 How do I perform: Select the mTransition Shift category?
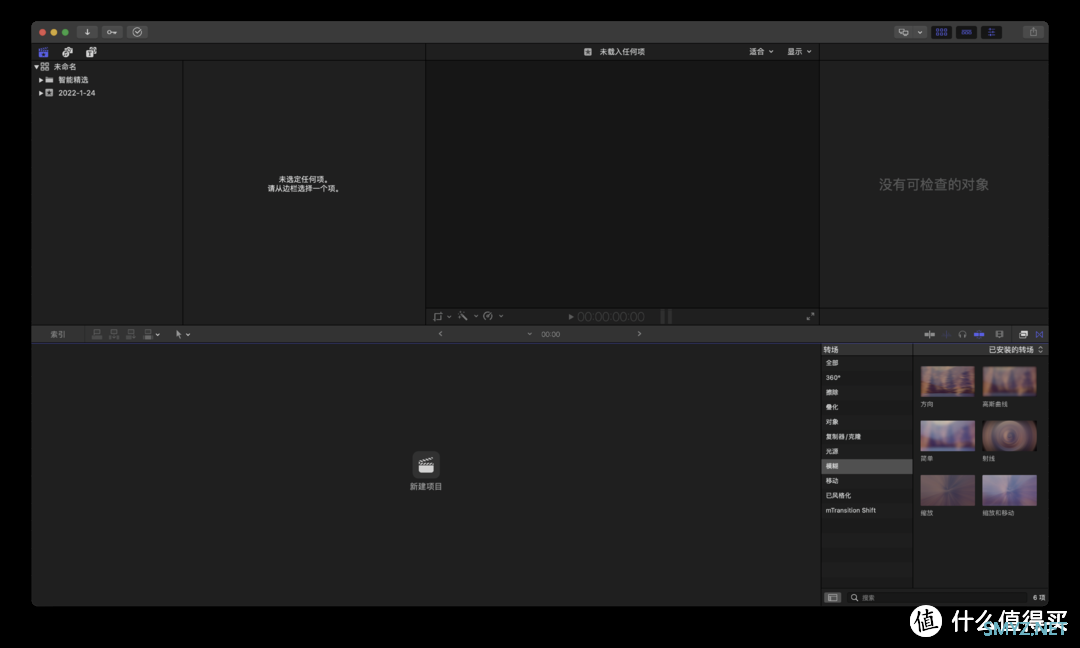pyautogui.click(x=866, y=510)
